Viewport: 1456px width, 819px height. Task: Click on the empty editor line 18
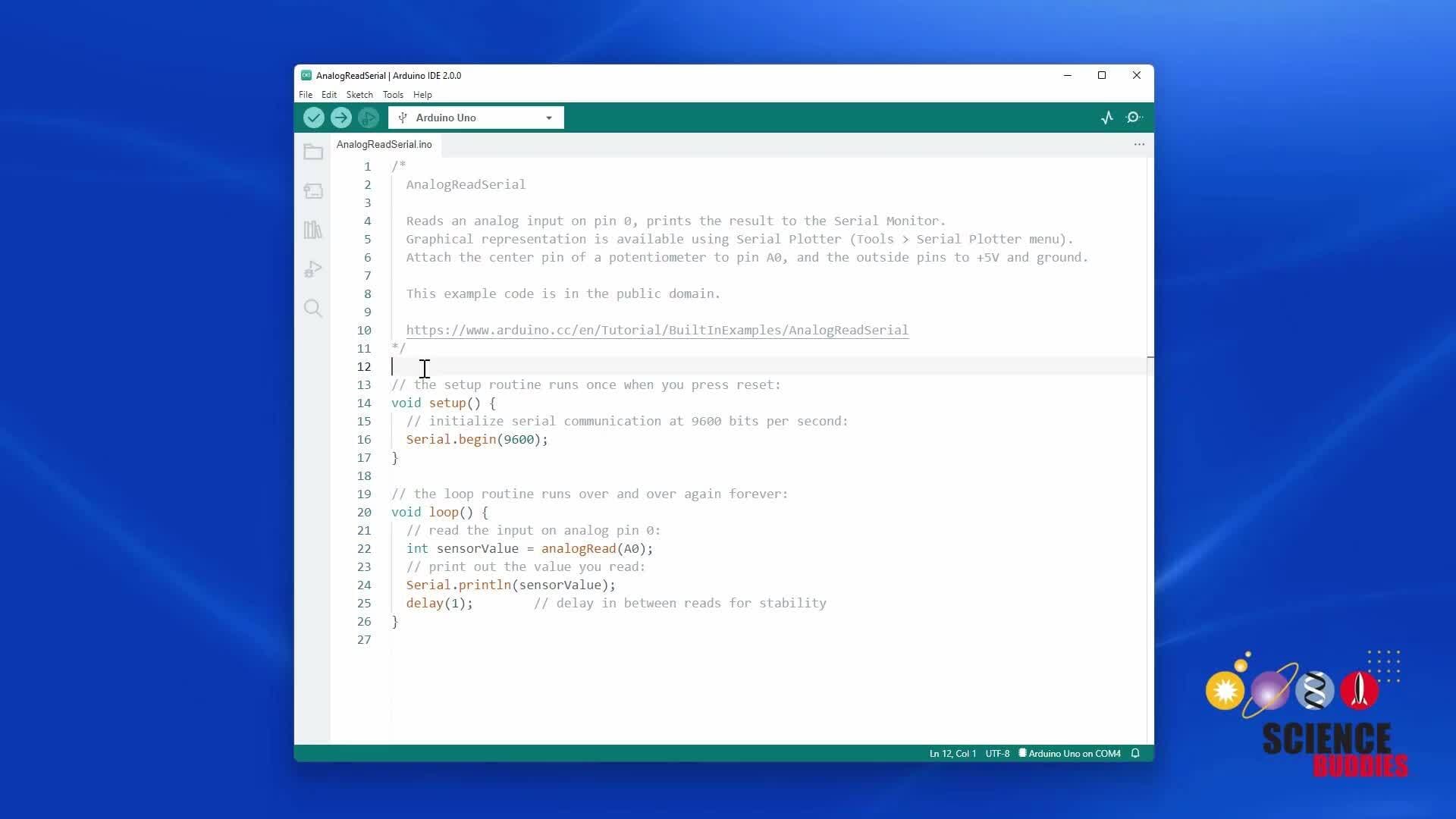[607, 475]
